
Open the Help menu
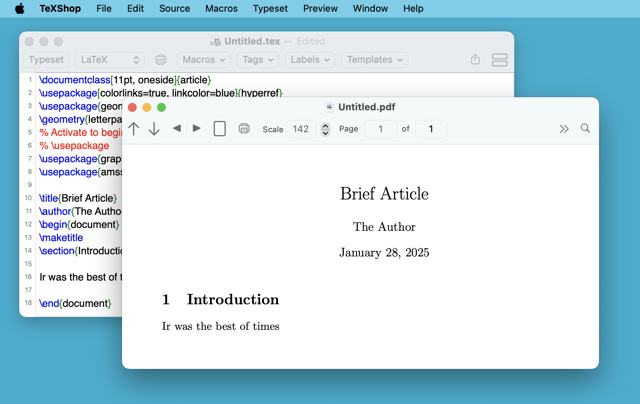(x=413, y=8)
